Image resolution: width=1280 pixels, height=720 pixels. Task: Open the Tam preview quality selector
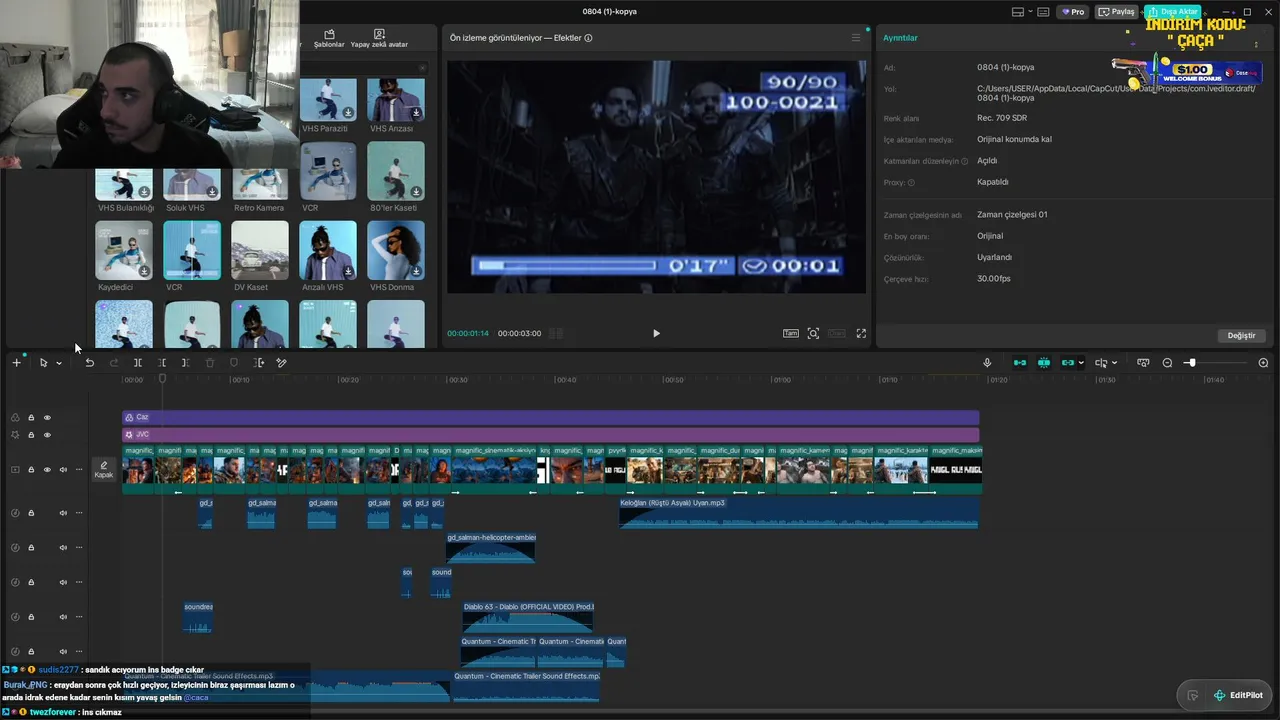(790, 333)
